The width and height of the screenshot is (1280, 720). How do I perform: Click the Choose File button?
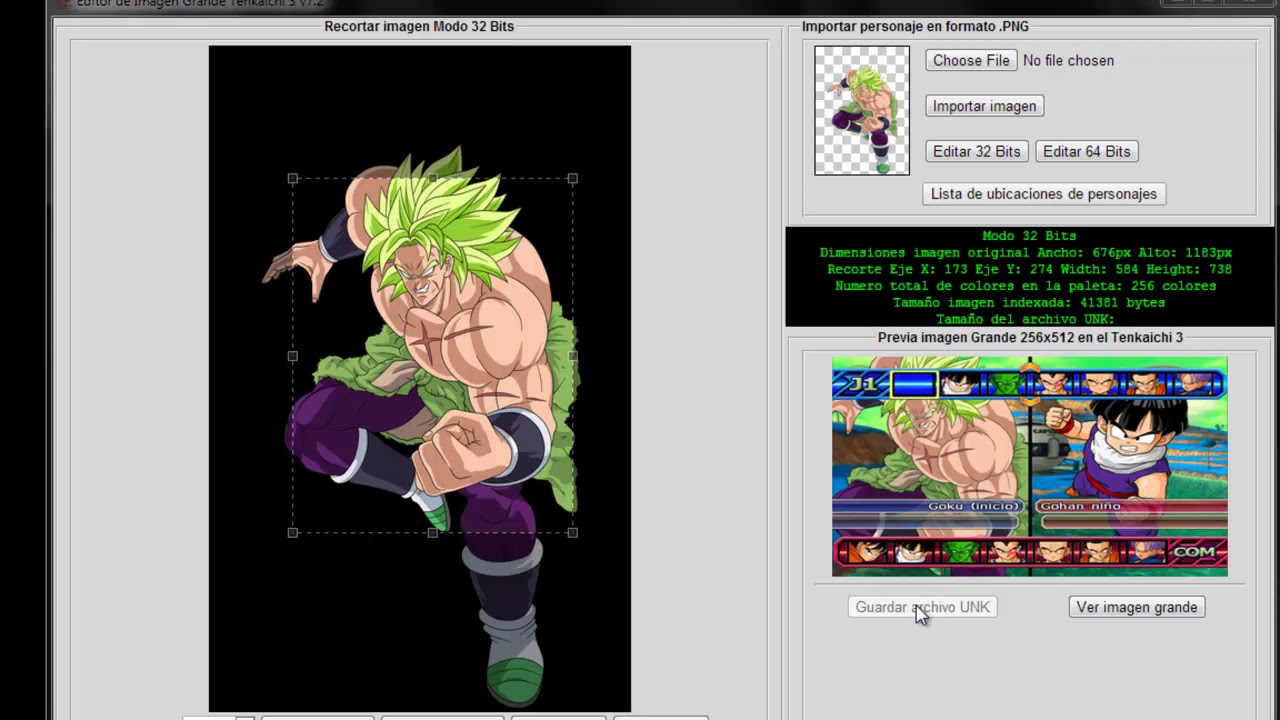[971, 60]
